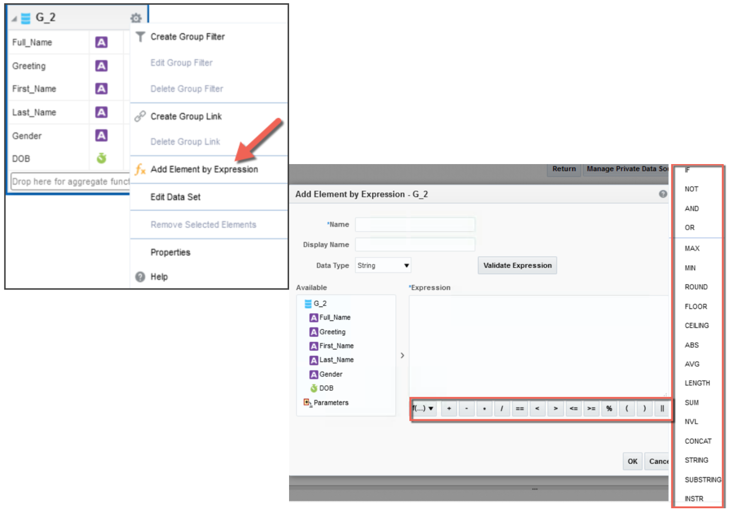Viewport: 729px width, 513px height.
Task: Click inside the Name input field
Action: (x=415, y=225)
